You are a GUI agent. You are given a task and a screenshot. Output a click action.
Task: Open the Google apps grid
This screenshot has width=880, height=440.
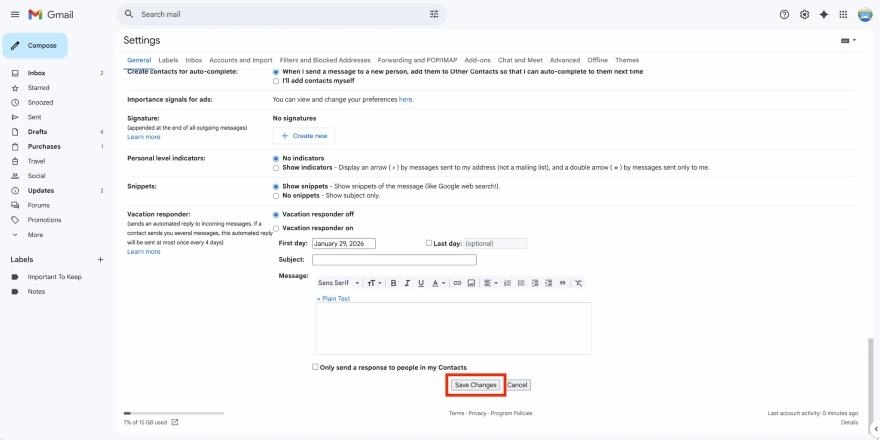tap(843, 15)
